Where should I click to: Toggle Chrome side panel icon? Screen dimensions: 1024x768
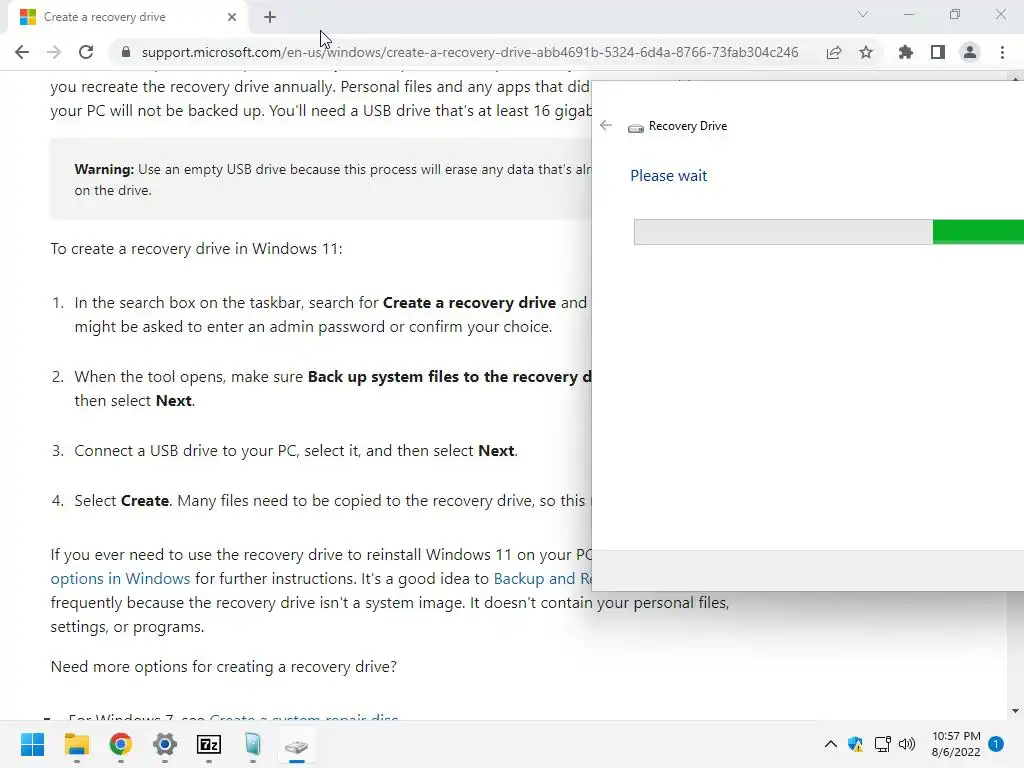click(x=938, y=52)
